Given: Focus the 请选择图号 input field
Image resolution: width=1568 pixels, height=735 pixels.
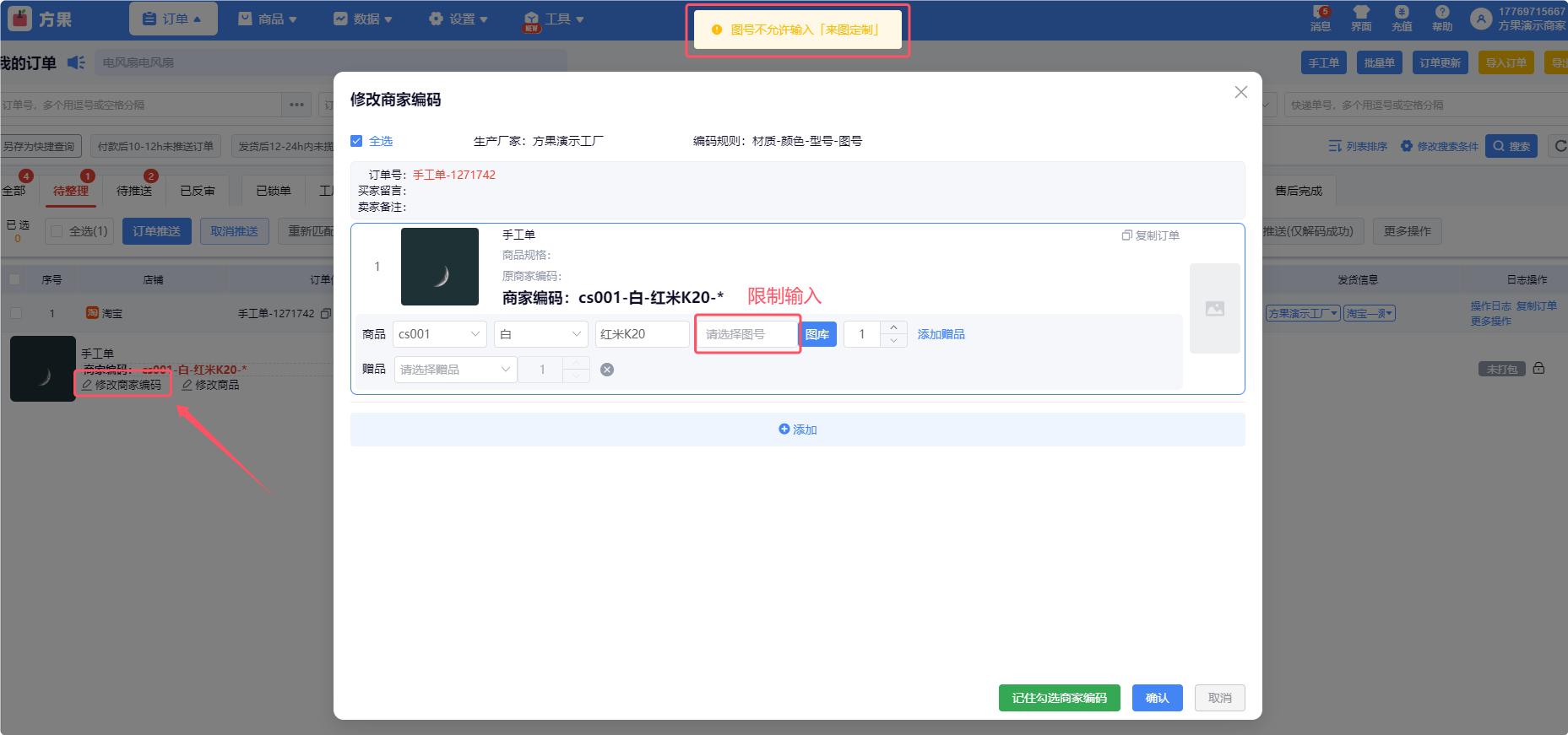Looking at the screenshot, I should [748, 334].
